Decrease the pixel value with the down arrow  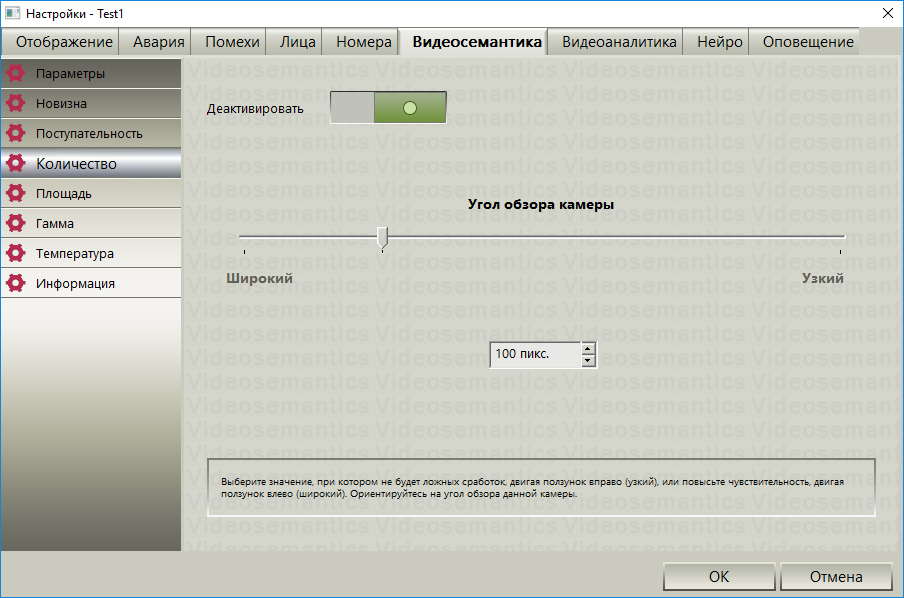[x=587, y=360]
